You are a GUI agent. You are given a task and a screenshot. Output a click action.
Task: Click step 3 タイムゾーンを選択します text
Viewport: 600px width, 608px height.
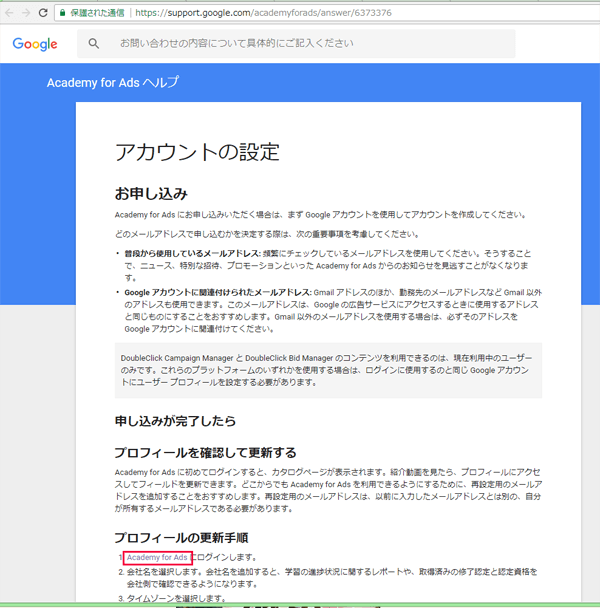(176, 598)
